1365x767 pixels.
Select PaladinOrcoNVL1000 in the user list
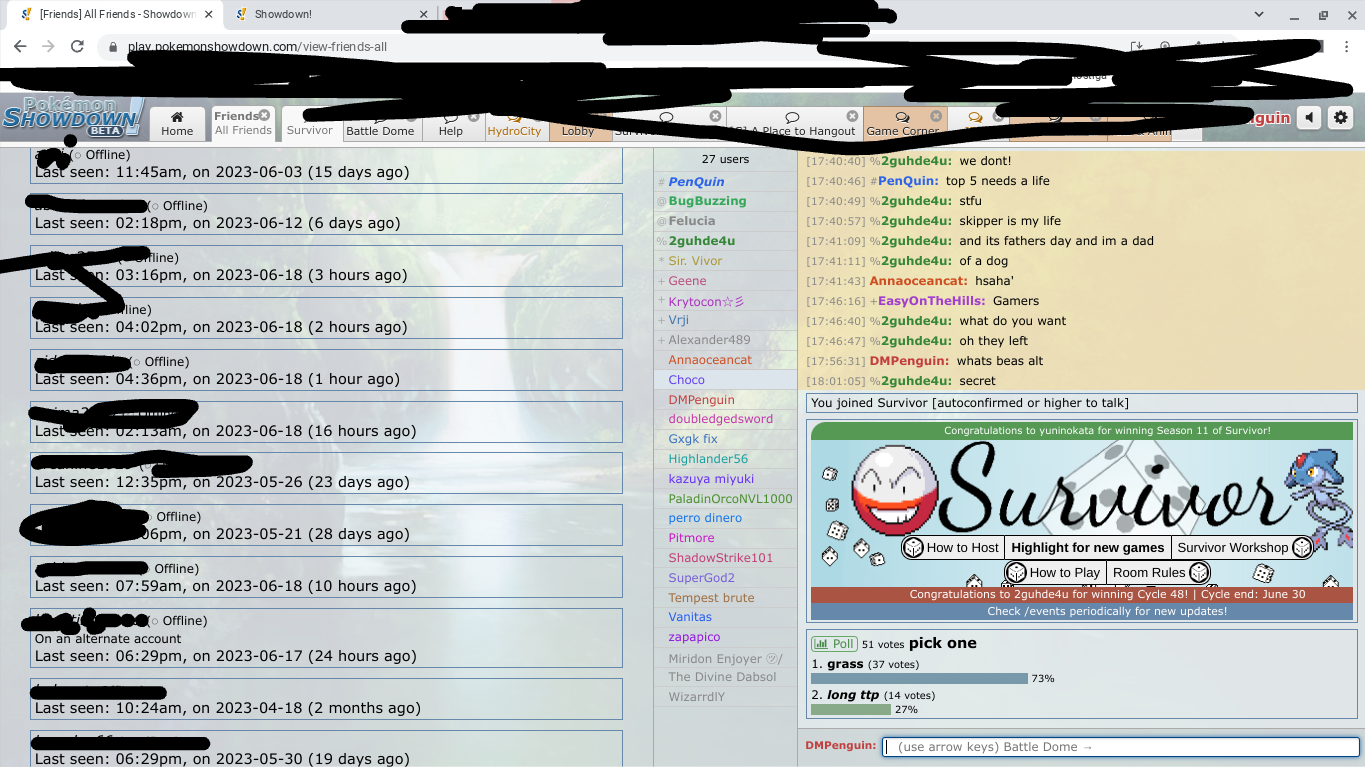730,499
